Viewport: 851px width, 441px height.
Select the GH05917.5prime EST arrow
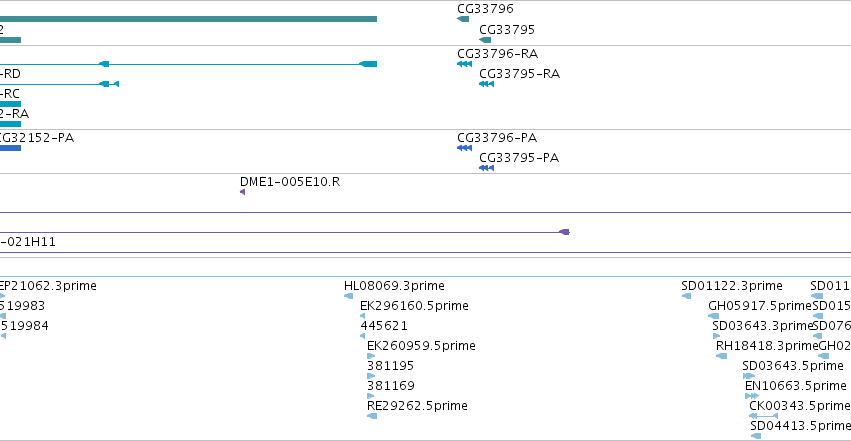click(x=714, y=316)
